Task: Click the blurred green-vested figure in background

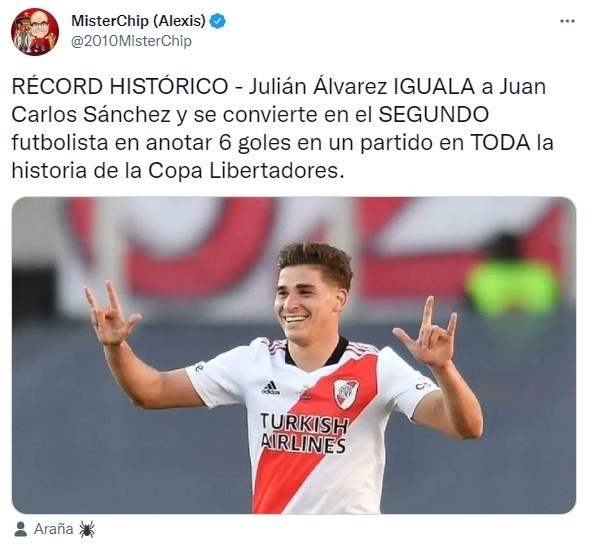Action: click(x=512, y=278)
